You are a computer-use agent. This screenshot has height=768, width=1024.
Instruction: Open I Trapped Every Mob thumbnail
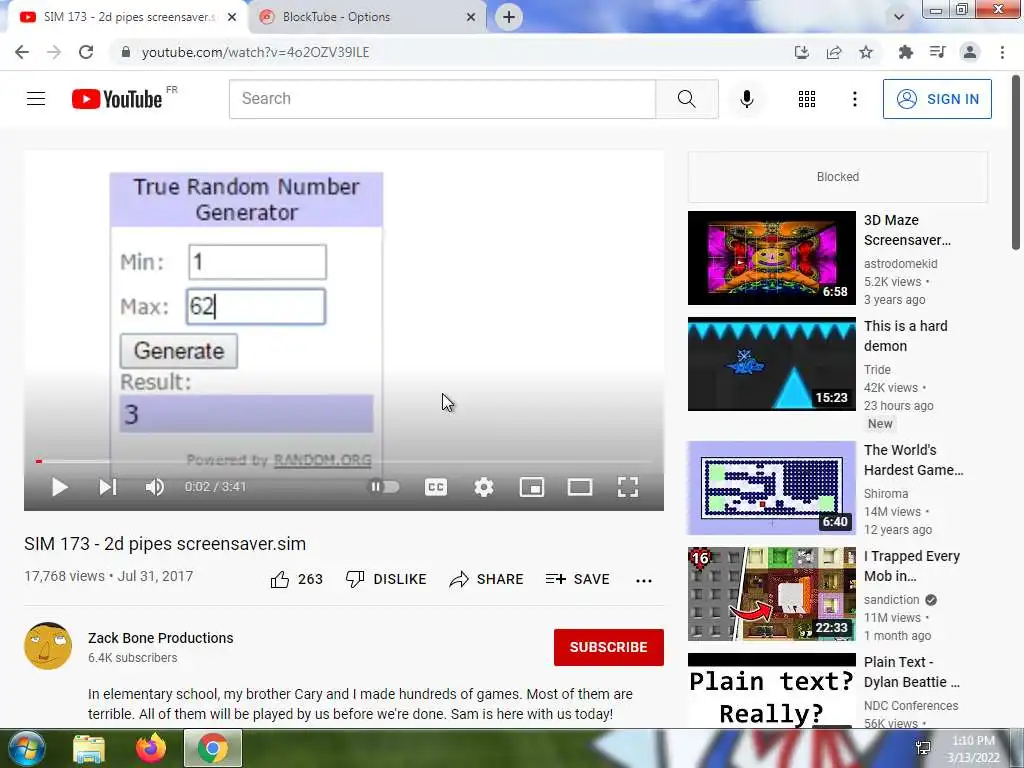pos(771,594)
